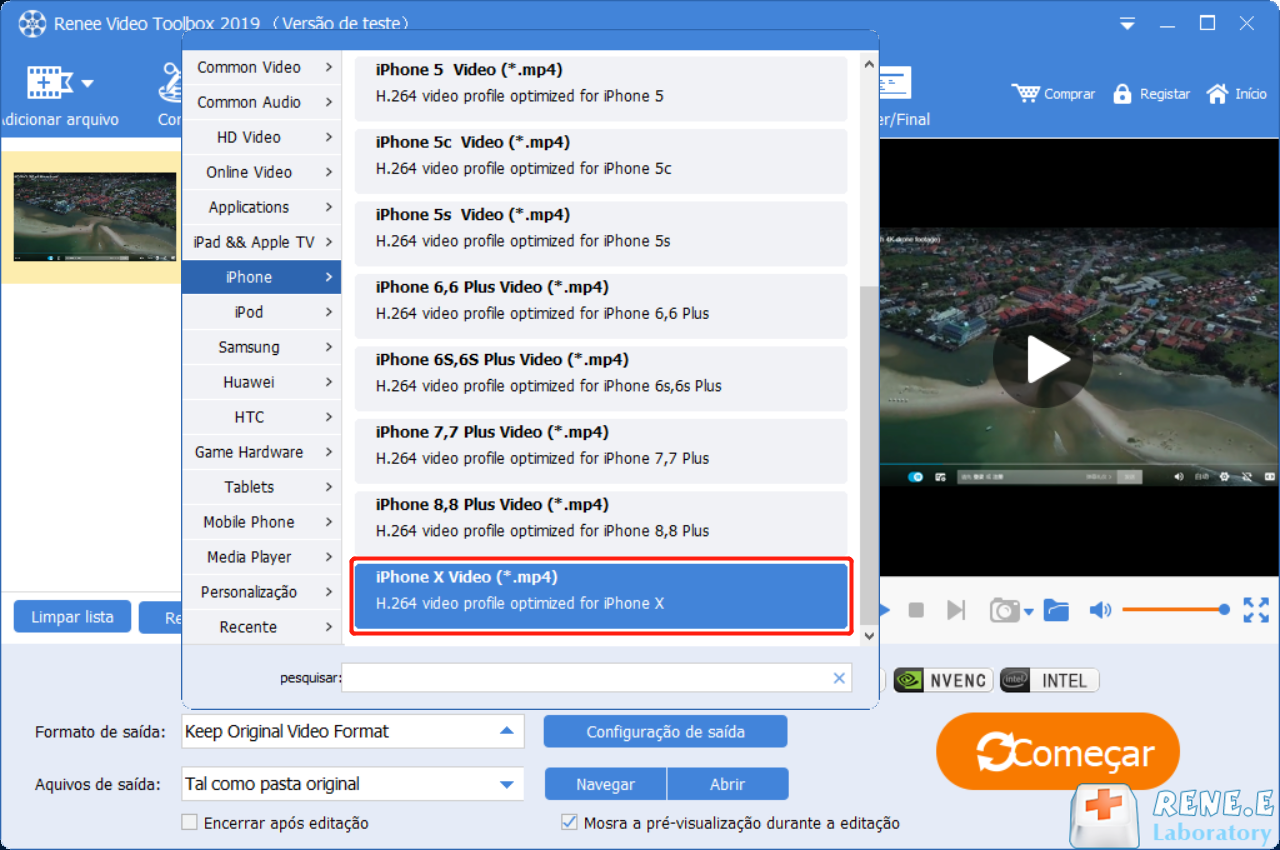This screenshot has height=850, width=1280.
Task: Expand the Common Audio category
Action: click(261, 102)
